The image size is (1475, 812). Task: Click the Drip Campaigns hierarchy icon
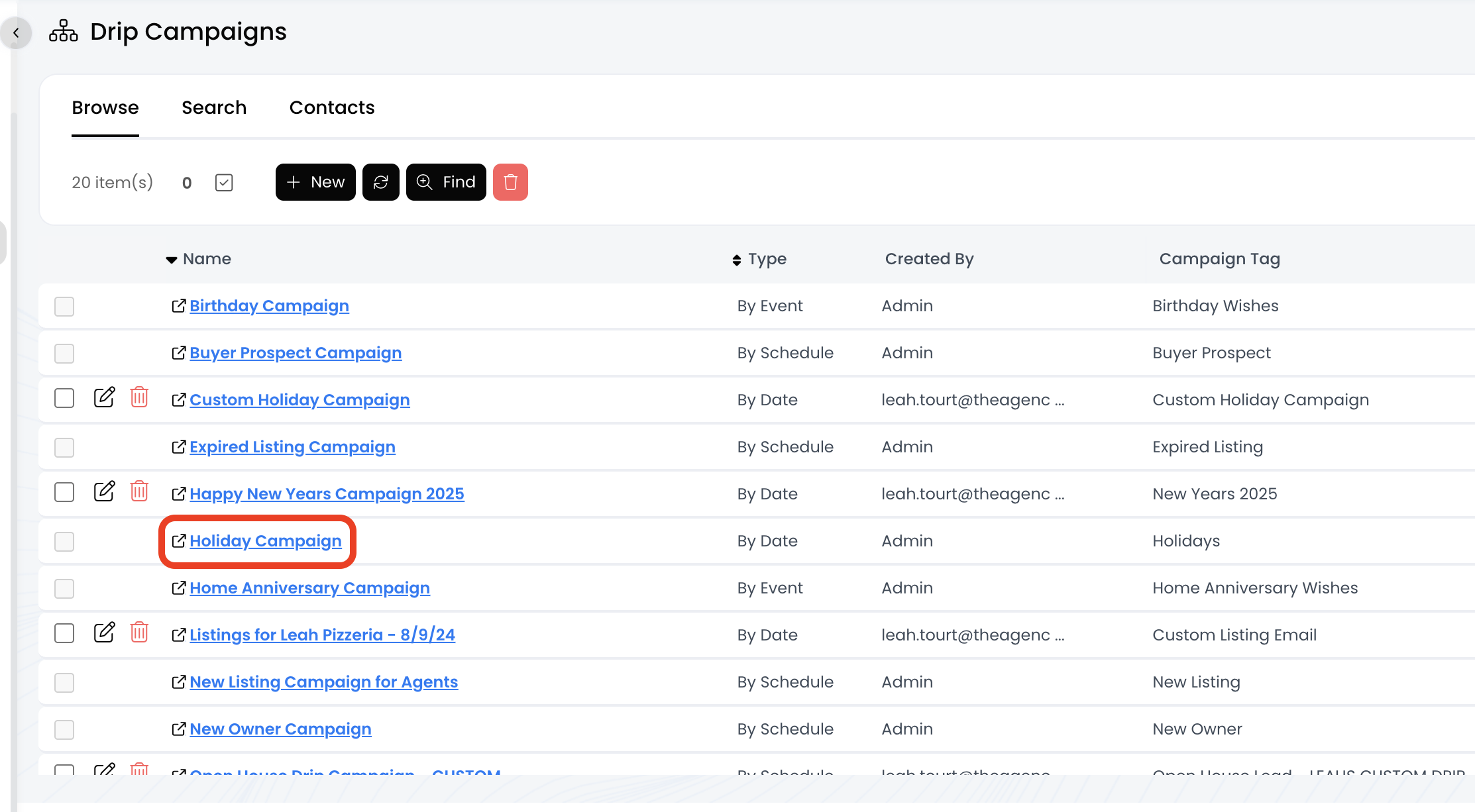click(x=63, y=31)
